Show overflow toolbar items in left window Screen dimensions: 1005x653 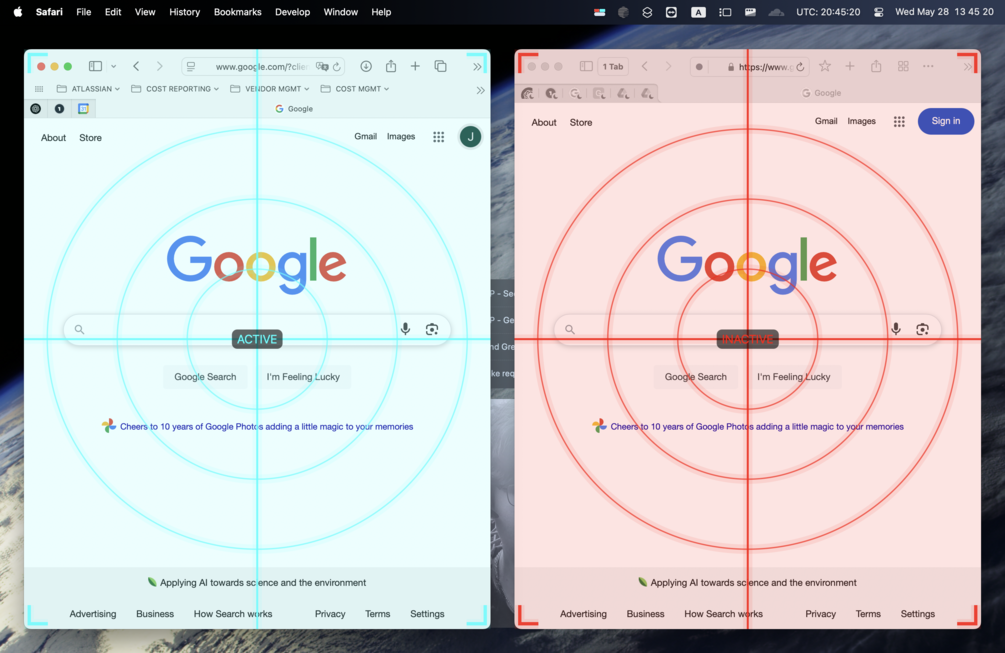point(477,67)
